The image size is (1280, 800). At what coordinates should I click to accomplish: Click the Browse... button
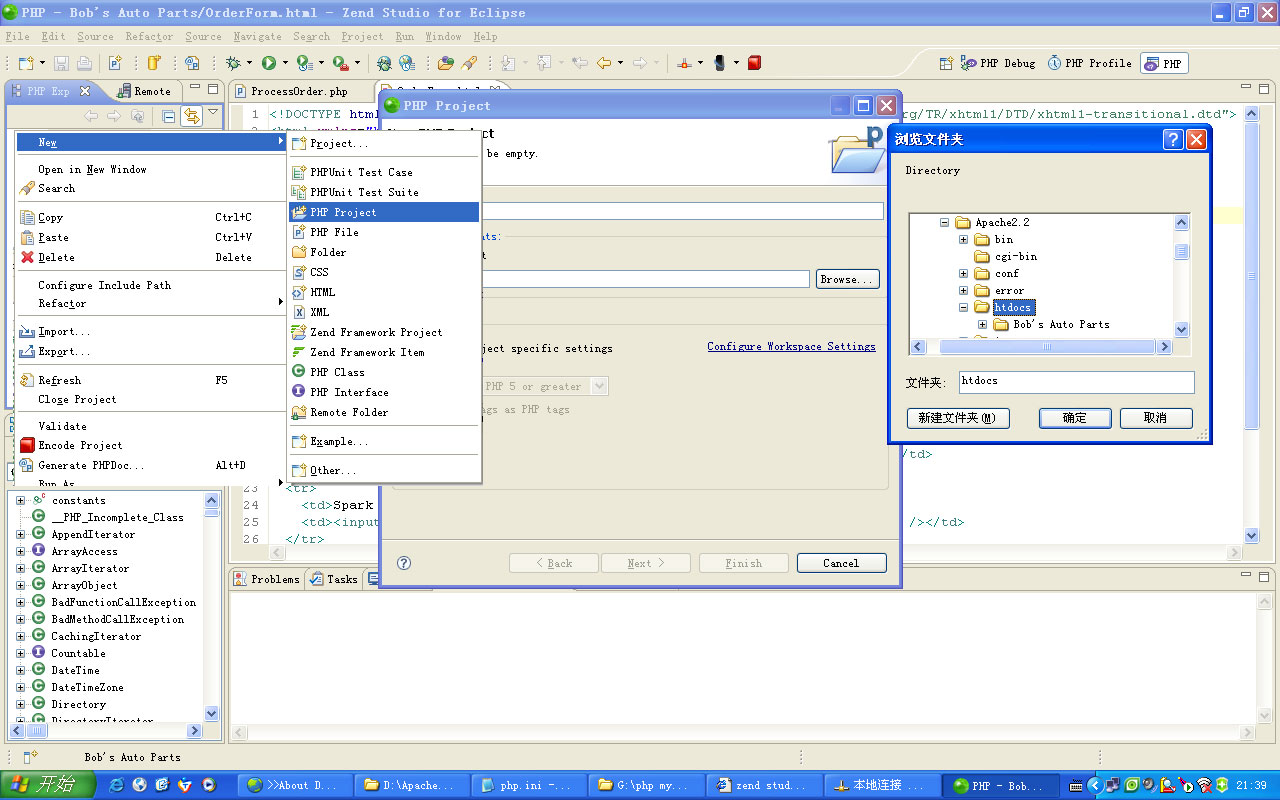[x=848, y=280]
